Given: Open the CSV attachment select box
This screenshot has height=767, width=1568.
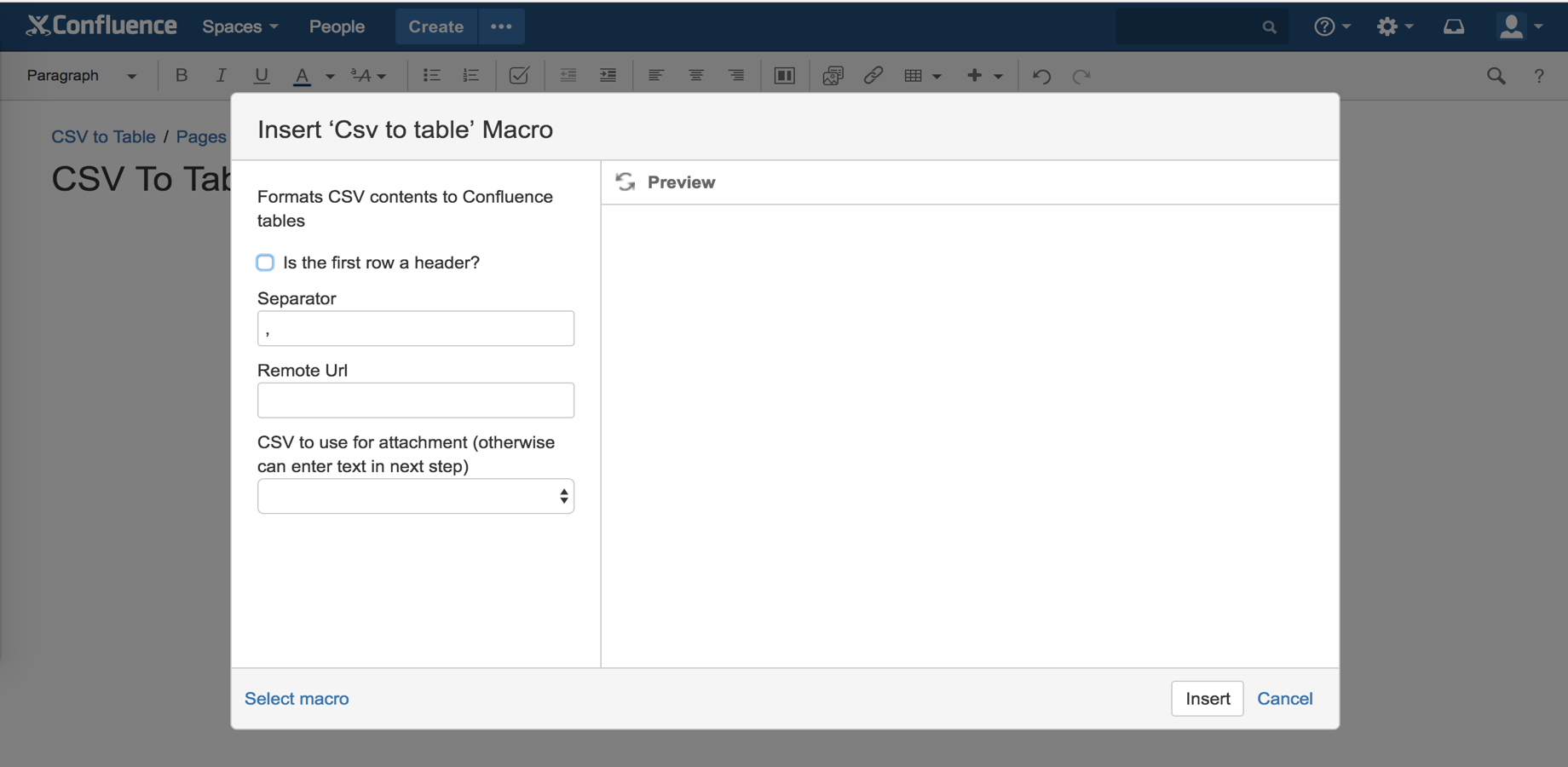Looking at the screenshot, I should click(x=416, y=496).
